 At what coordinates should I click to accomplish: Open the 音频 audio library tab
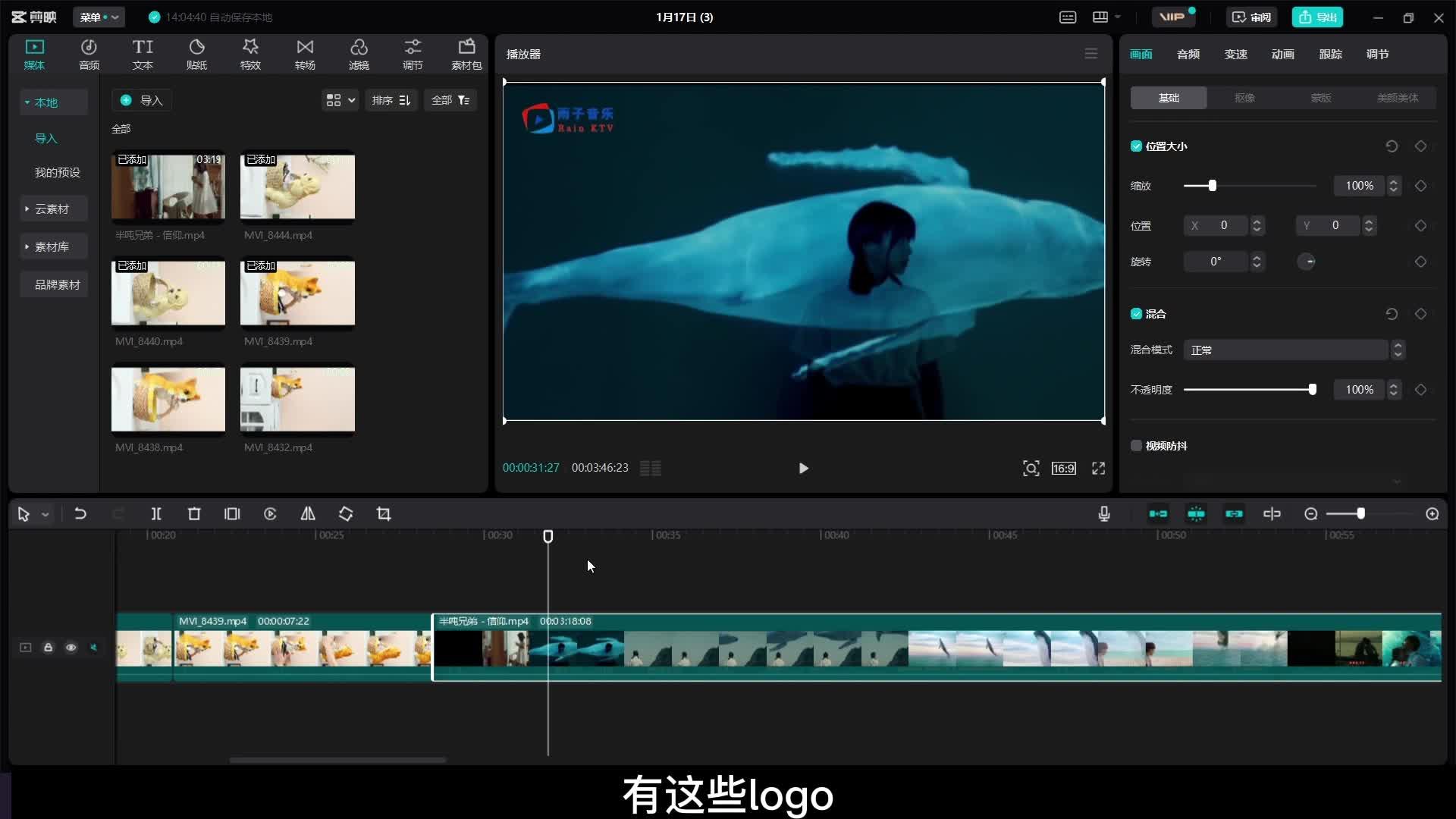(89, 55)
